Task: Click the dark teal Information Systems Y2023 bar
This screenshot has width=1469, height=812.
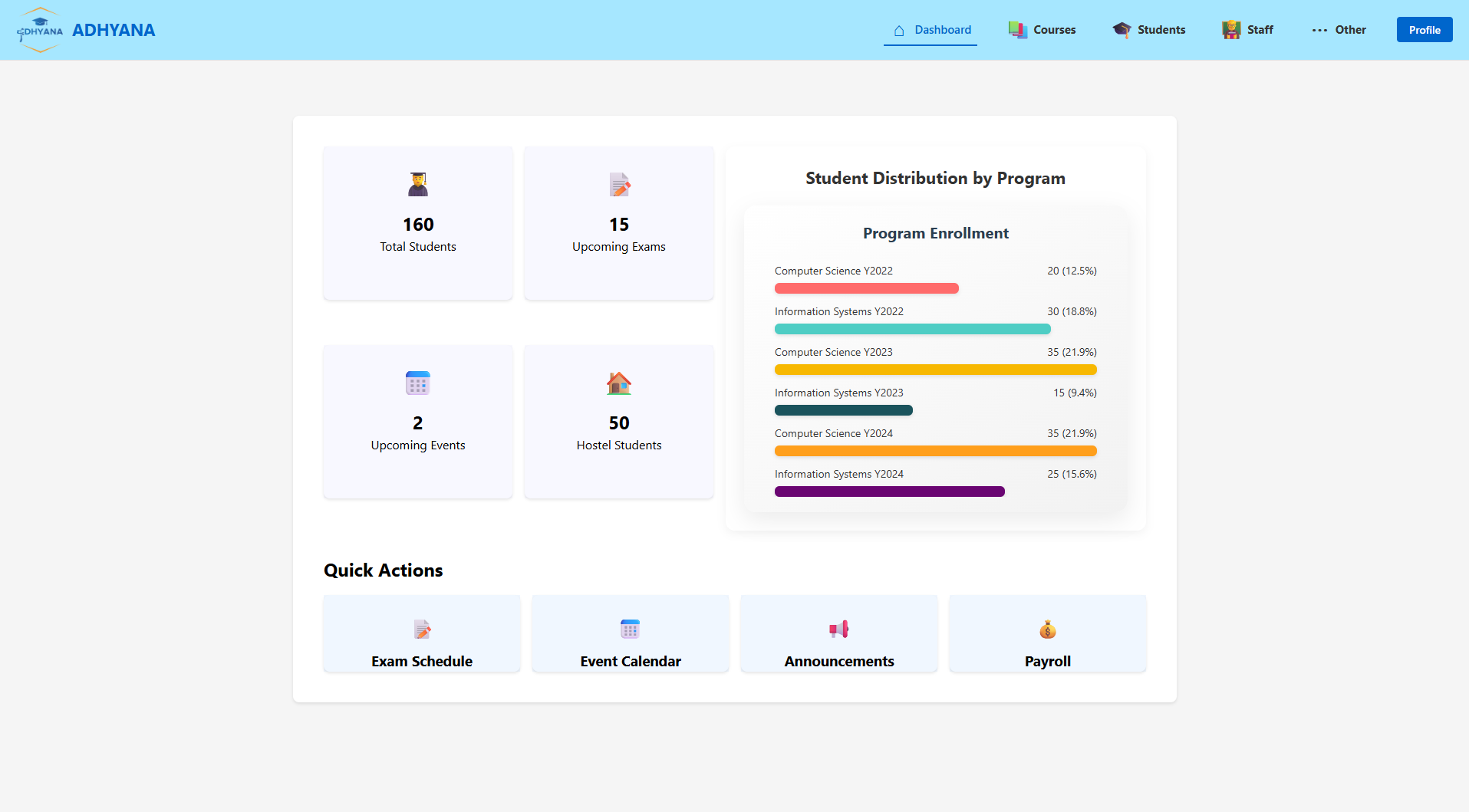Action: 844,410
